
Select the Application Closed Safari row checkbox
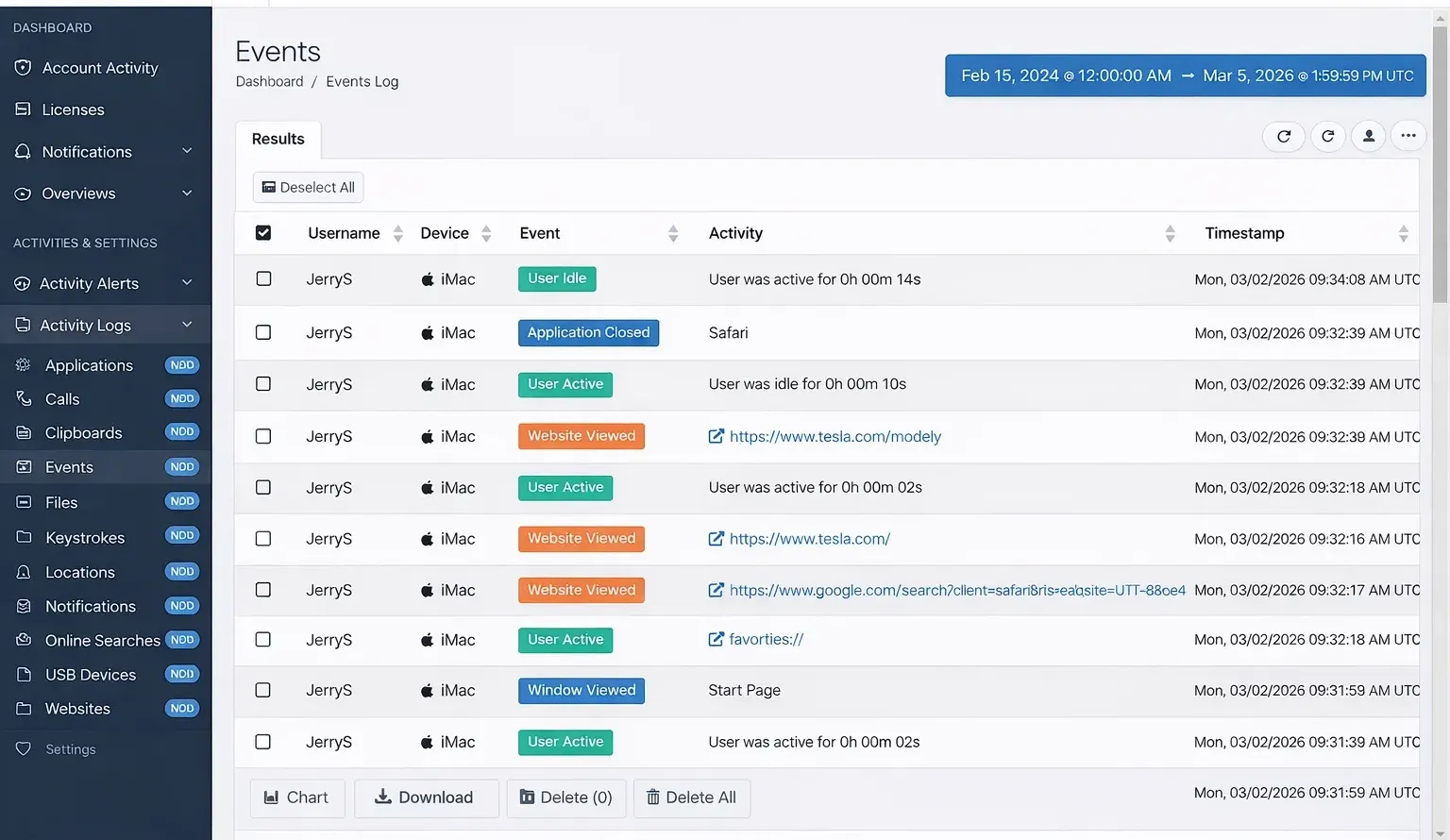tap(263, 332)
